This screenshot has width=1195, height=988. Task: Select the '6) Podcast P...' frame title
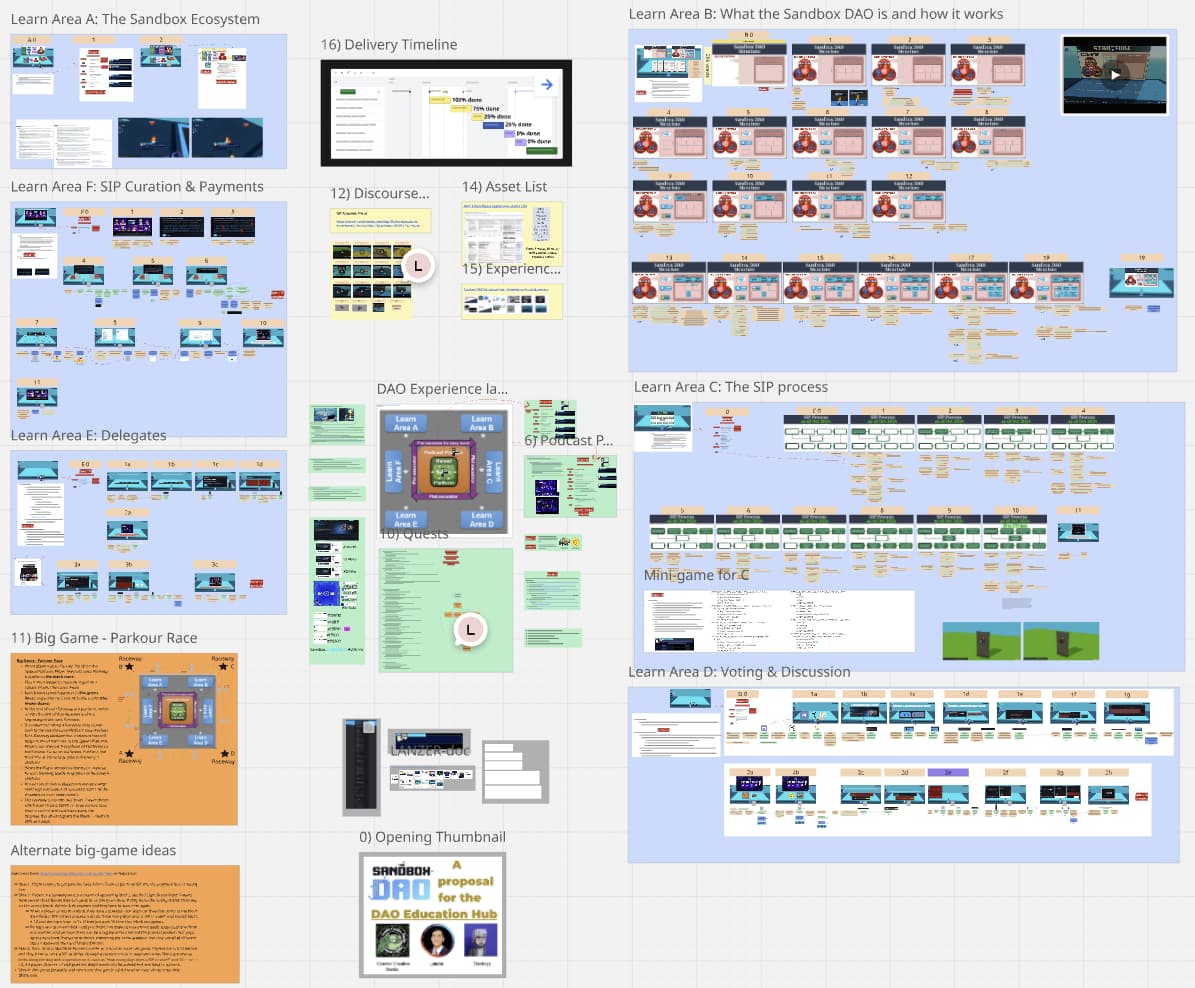(569, 441)
